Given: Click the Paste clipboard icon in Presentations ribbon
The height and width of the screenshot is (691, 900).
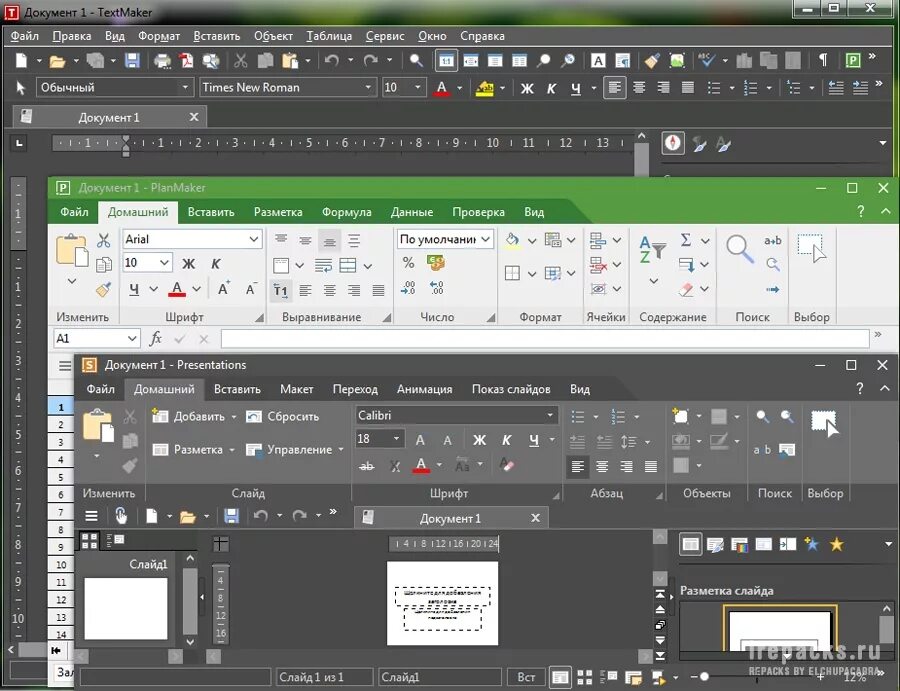Looking at the screenshot, I should [x=98, y=425].
